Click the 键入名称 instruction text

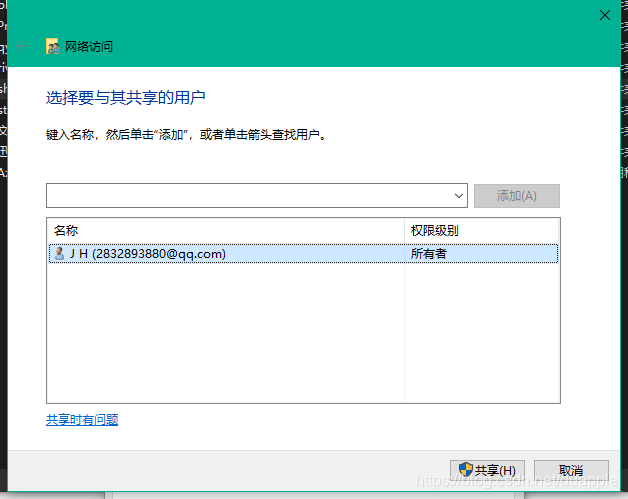coord(186,135)
